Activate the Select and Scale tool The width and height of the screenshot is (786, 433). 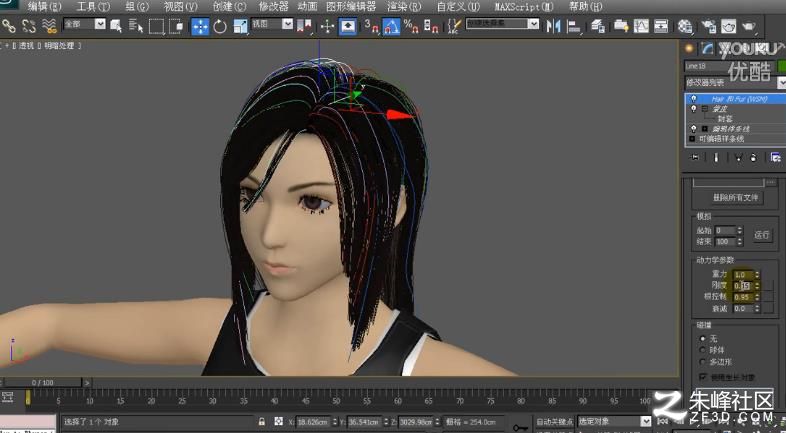241,26
